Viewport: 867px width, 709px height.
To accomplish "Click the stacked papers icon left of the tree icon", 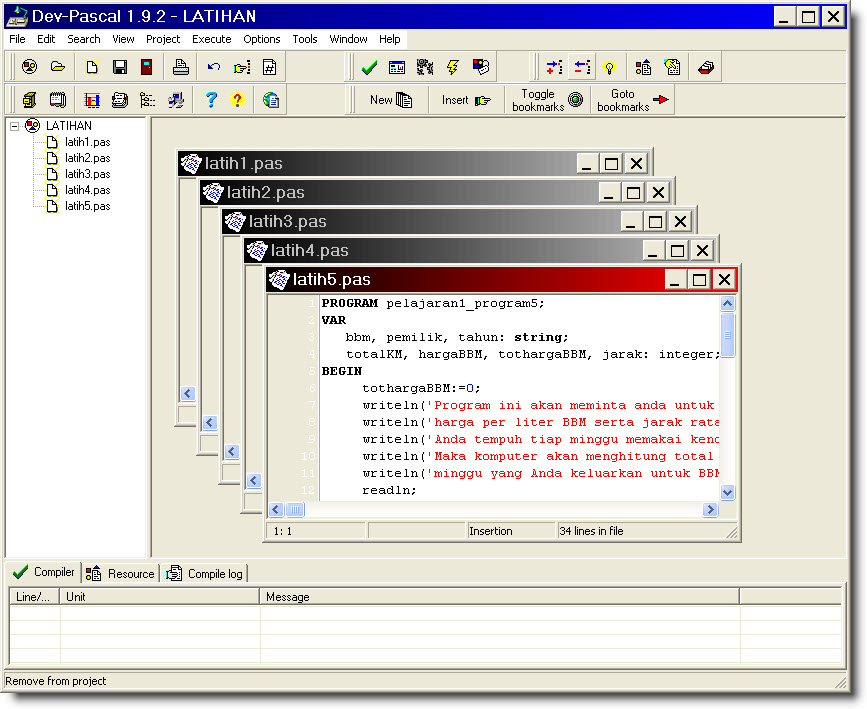I will (x=119, y=100).
